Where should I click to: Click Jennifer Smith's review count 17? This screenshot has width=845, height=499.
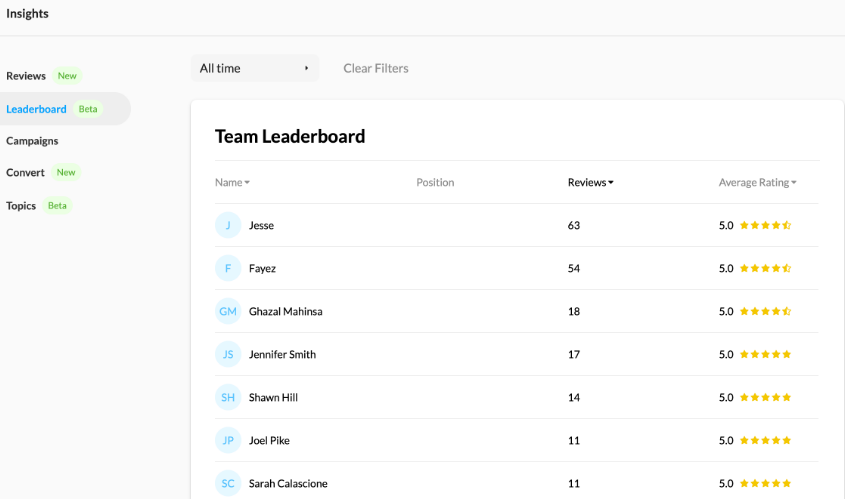574,355
